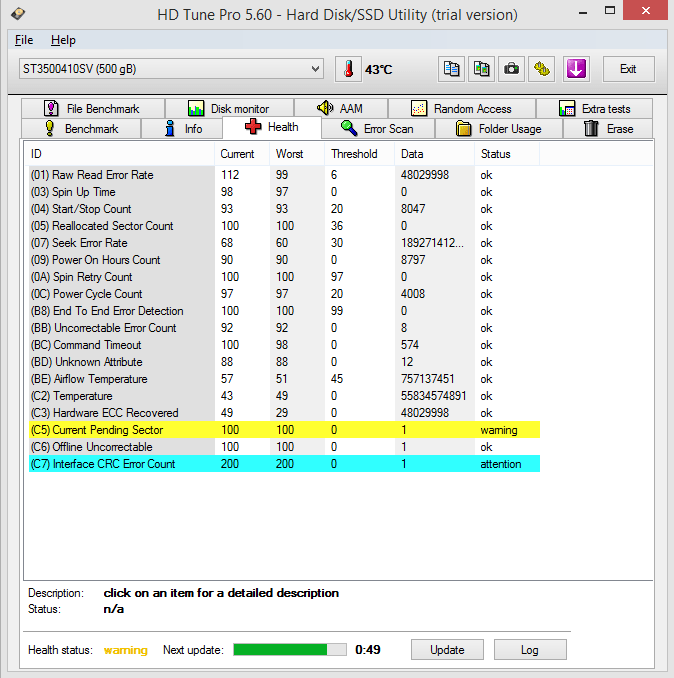The image size is (674, 678).
Task: Select the (C6) Offline Uncorrectable row
Action: tap(284, 447)
